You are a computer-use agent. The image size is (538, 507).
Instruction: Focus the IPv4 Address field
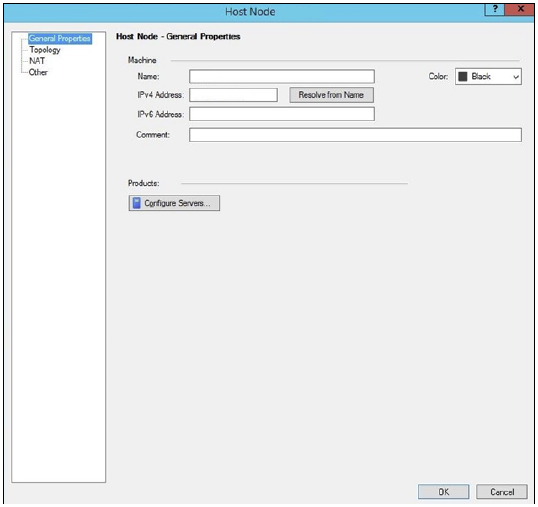click(x=233, y=95)
